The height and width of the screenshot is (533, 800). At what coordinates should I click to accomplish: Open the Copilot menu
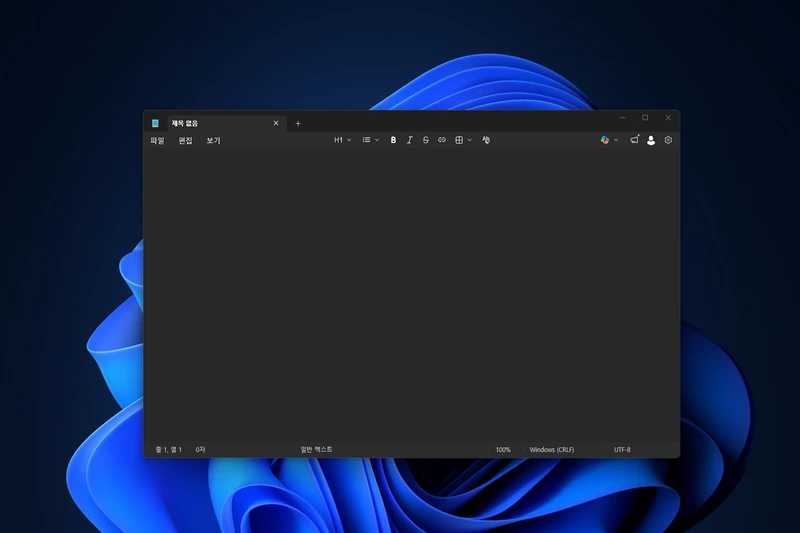point(609,140)
